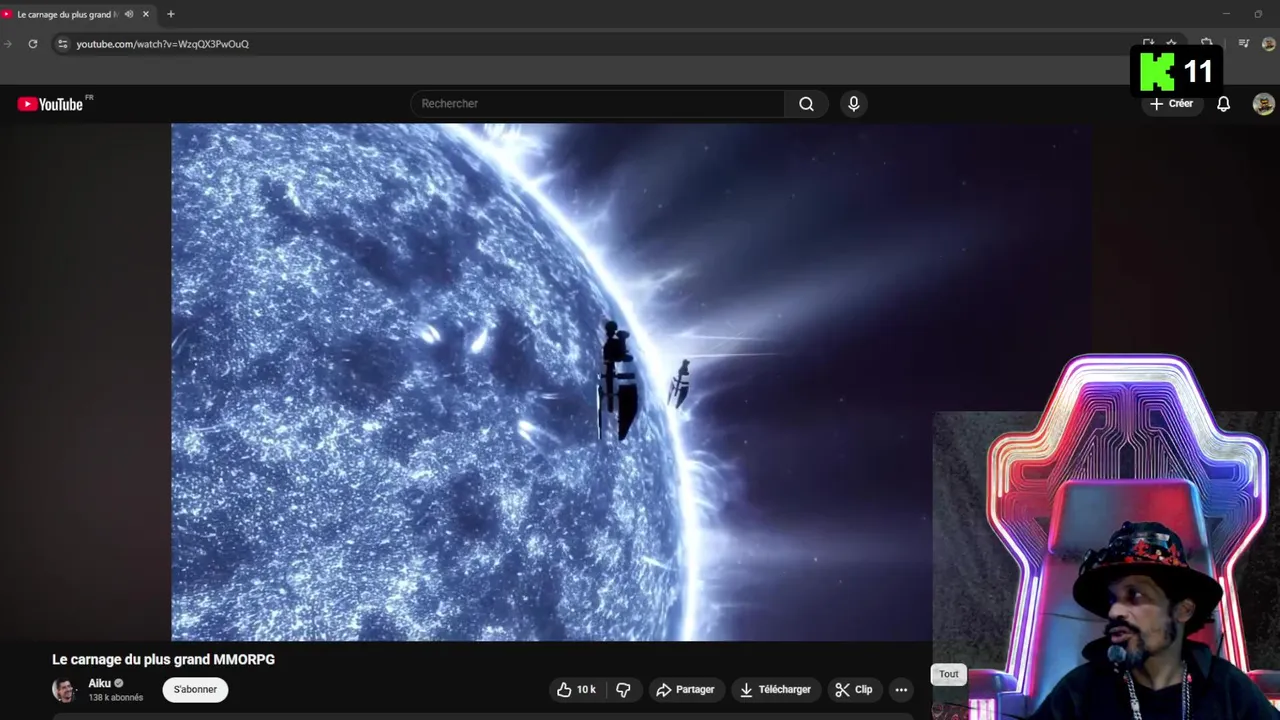Start voice search with the microphone icon
Viewport: 1280px width, 720px height.
tap(853, 104)
